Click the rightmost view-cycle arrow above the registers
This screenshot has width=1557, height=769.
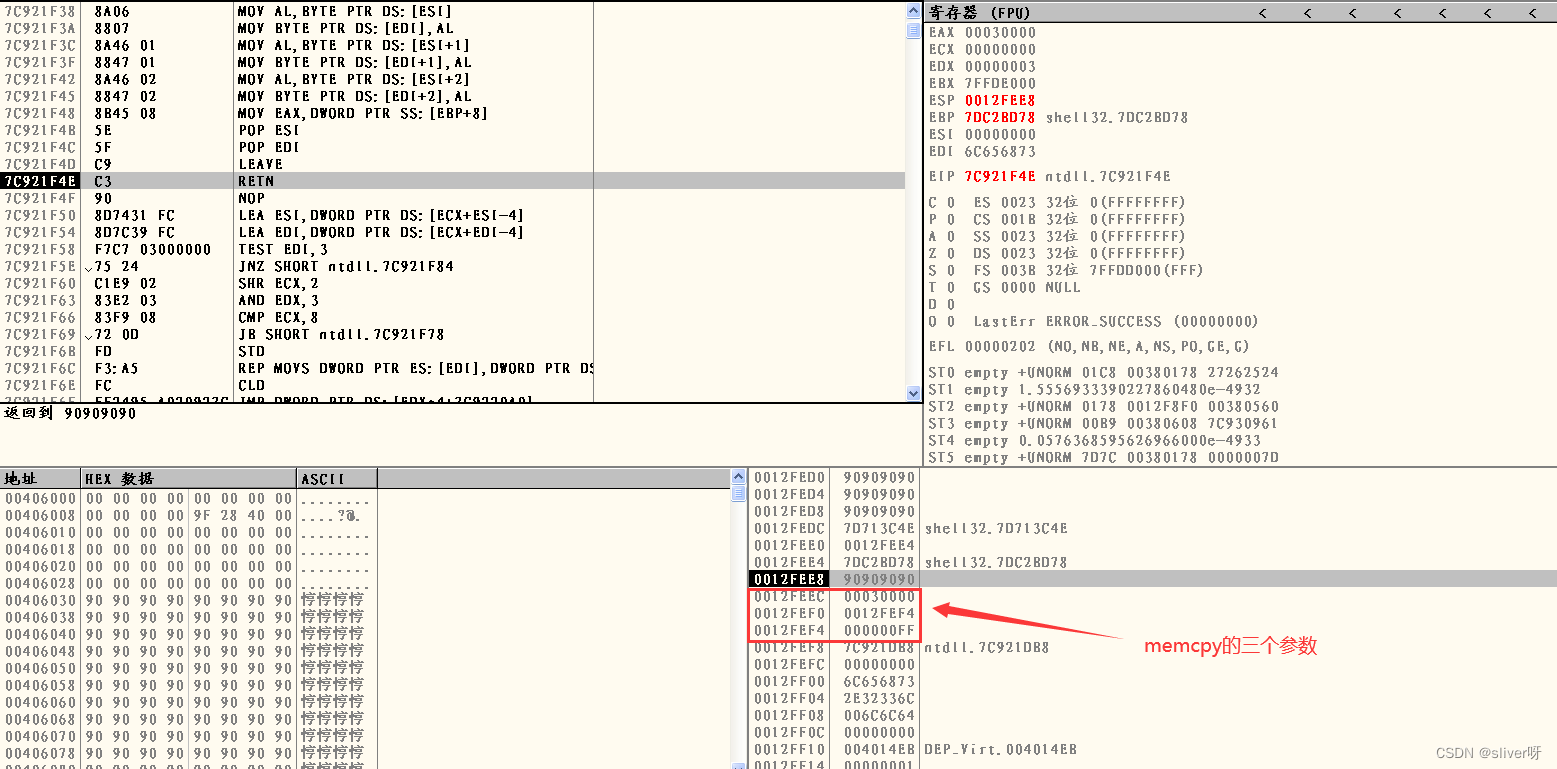coord(1532,13)
